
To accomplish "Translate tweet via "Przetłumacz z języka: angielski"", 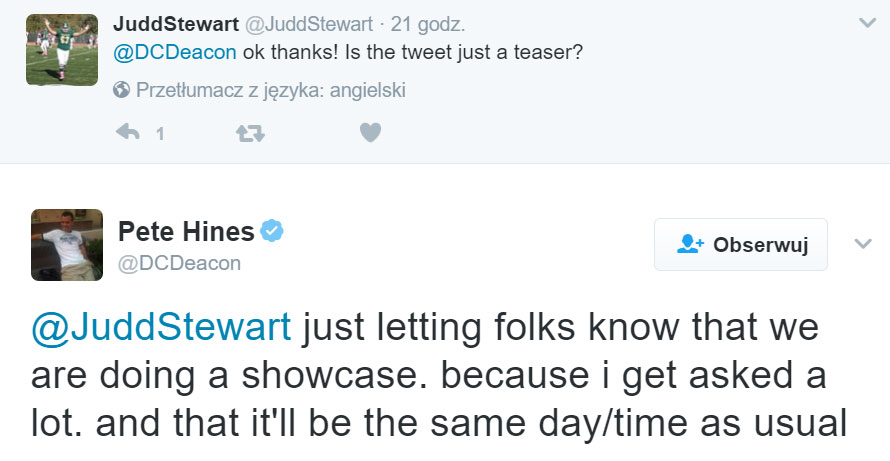I will [270, 90].
